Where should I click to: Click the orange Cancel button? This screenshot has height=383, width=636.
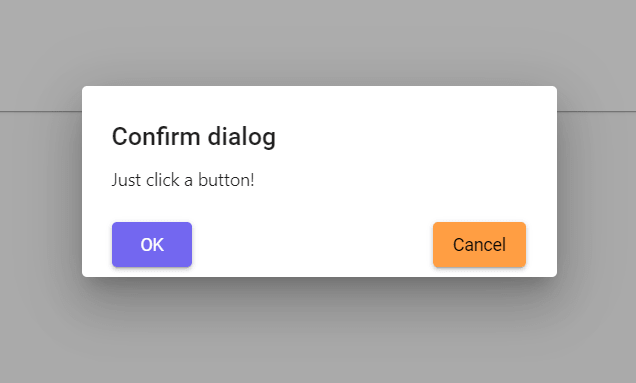click(x=479, y=245)
